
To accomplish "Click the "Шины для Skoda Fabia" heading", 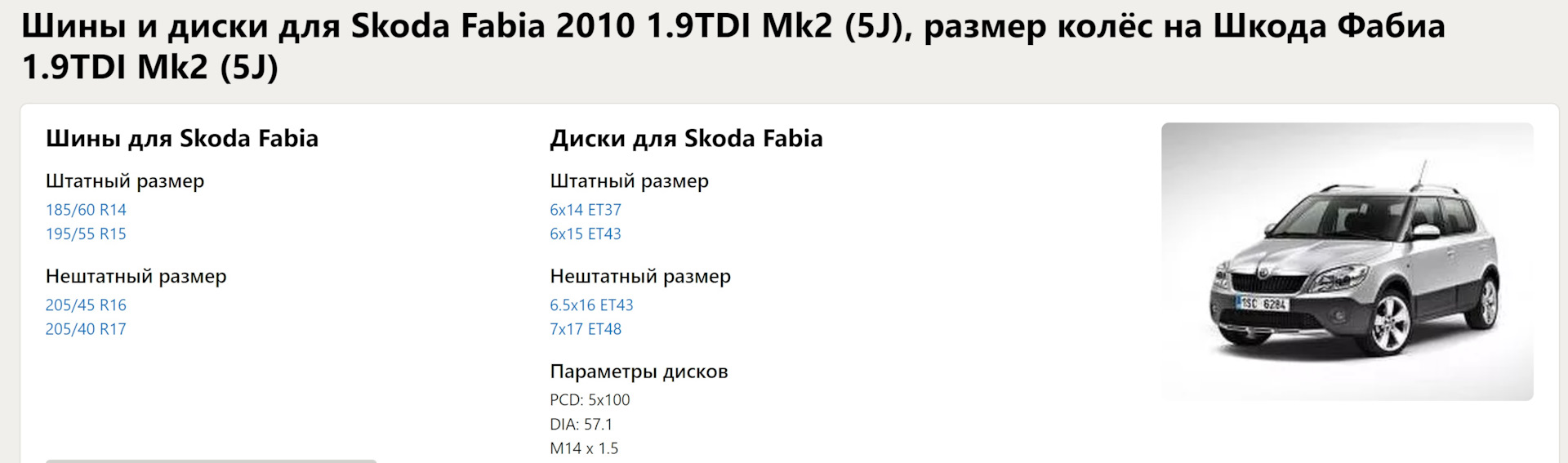I will tap(182, 139).
